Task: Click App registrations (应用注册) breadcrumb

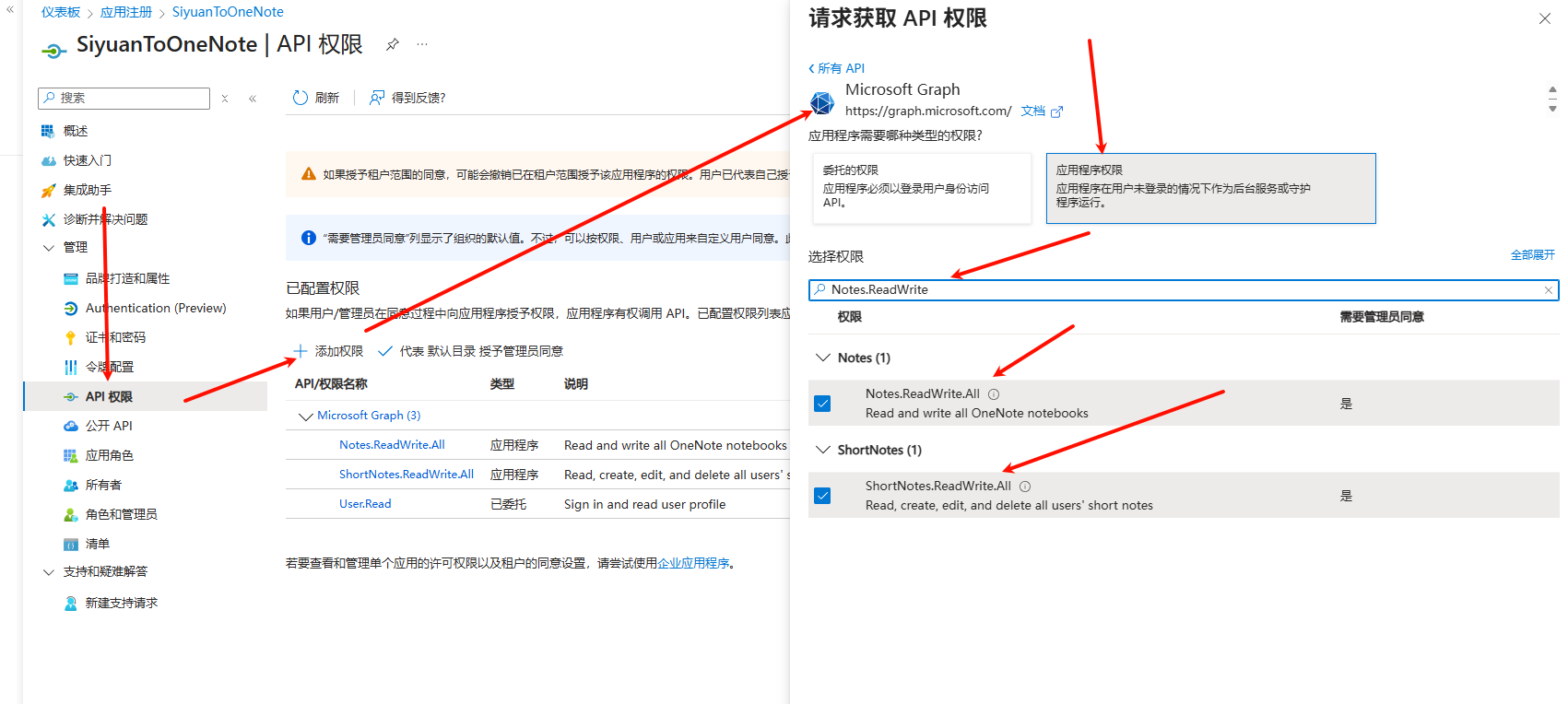Action: pyautogui.click(x=126, y=12)
